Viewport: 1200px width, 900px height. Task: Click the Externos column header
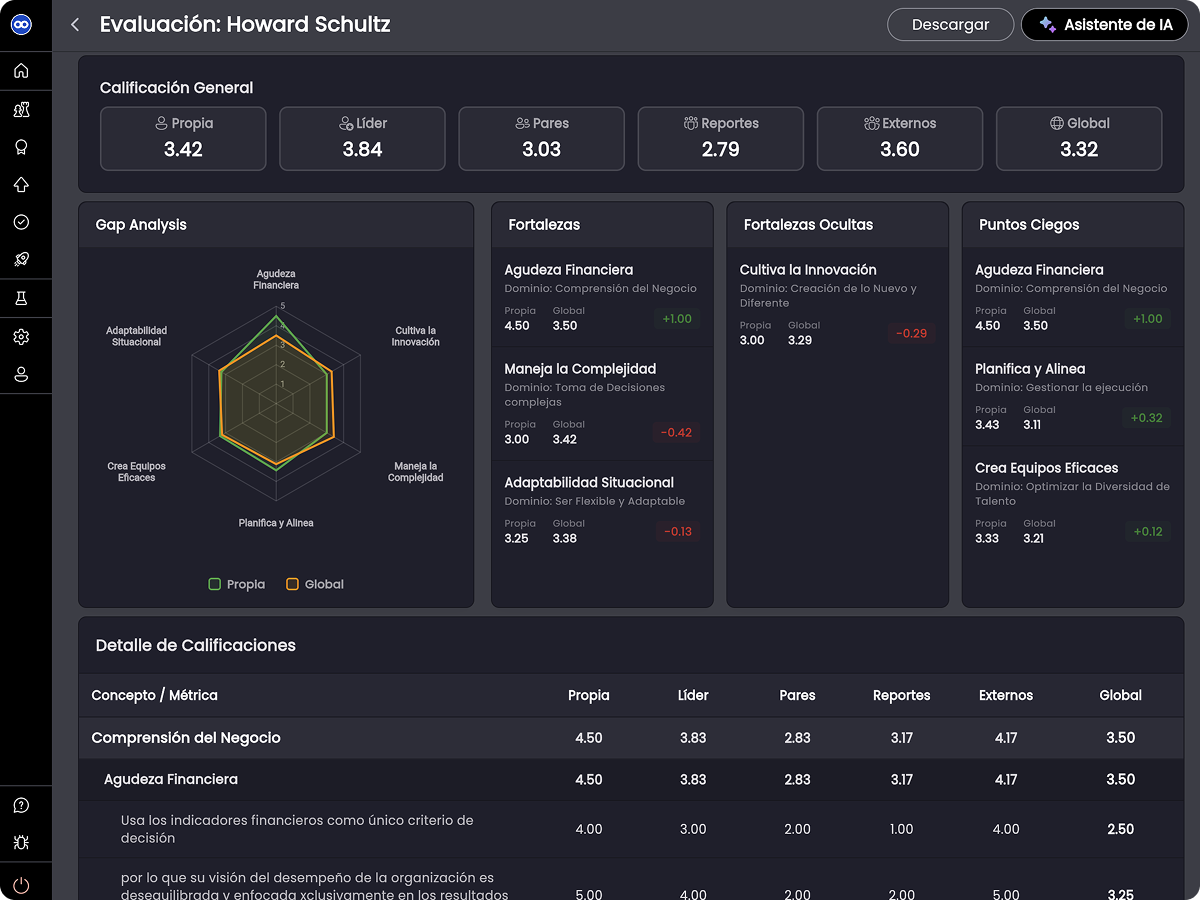[x=1005, y=695]
